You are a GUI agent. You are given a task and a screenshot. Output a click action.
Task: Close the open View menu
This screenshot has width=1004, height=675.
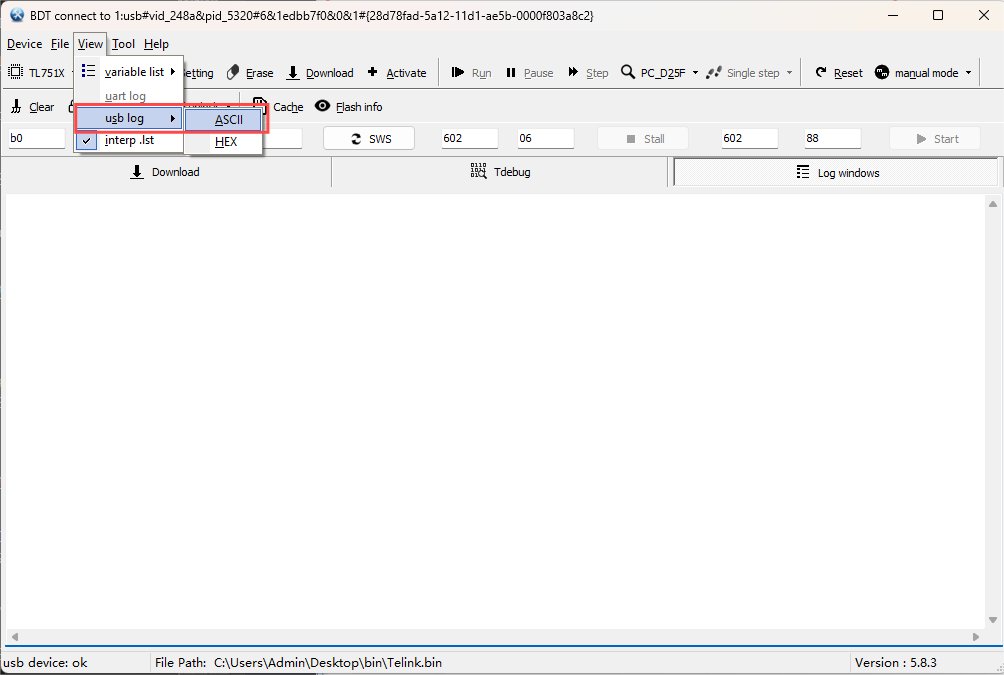[90, 44]
